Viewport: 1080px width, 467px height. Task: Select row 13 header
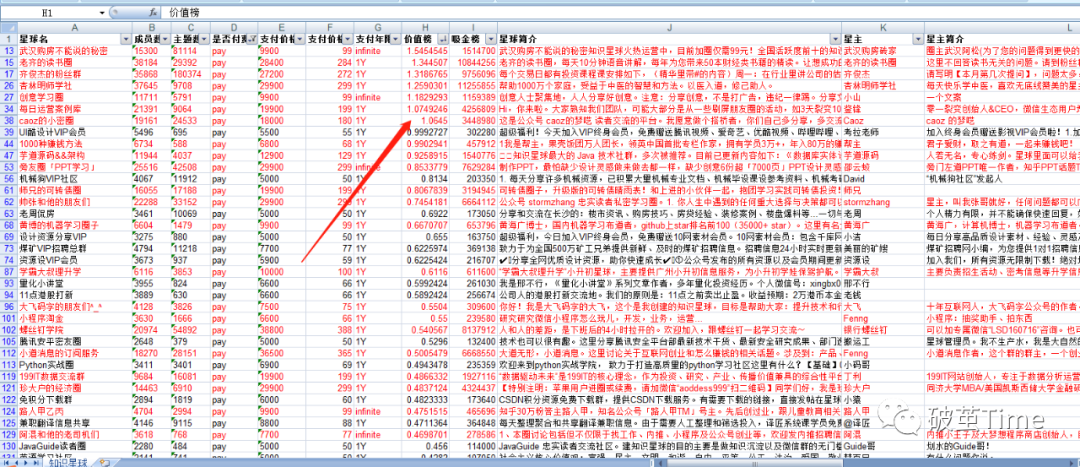[8, 50]
